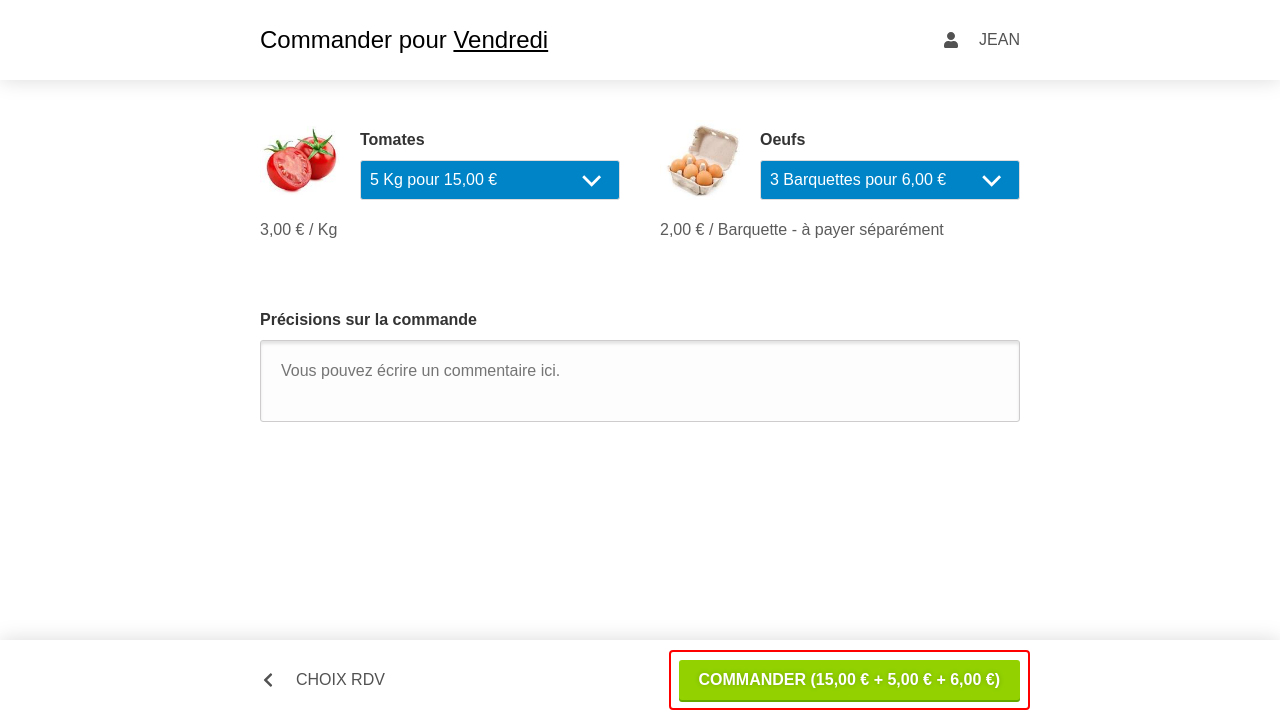Viewport: 1280px width, 720px height.
Task: Click the order comment text area
Action: coord(640,381)
